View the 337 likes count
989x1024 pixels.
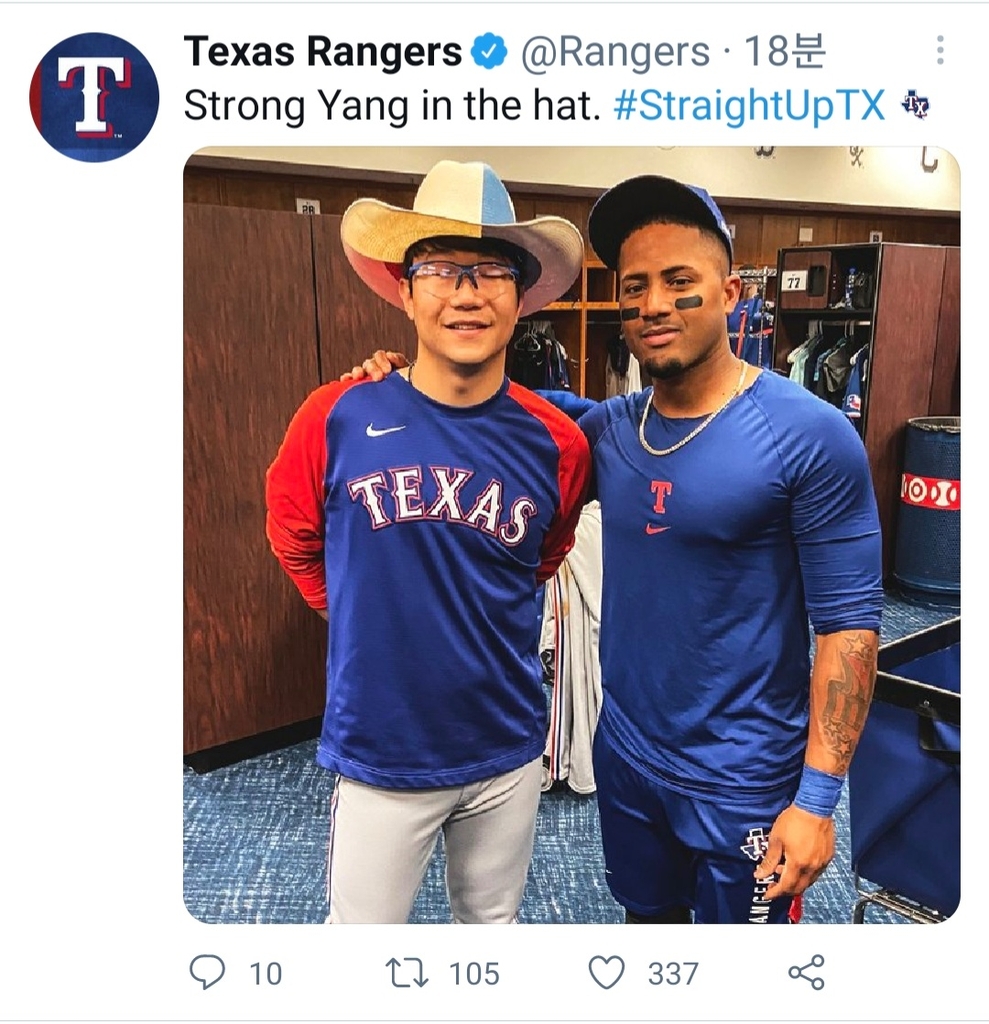click(x=671, y=973)
